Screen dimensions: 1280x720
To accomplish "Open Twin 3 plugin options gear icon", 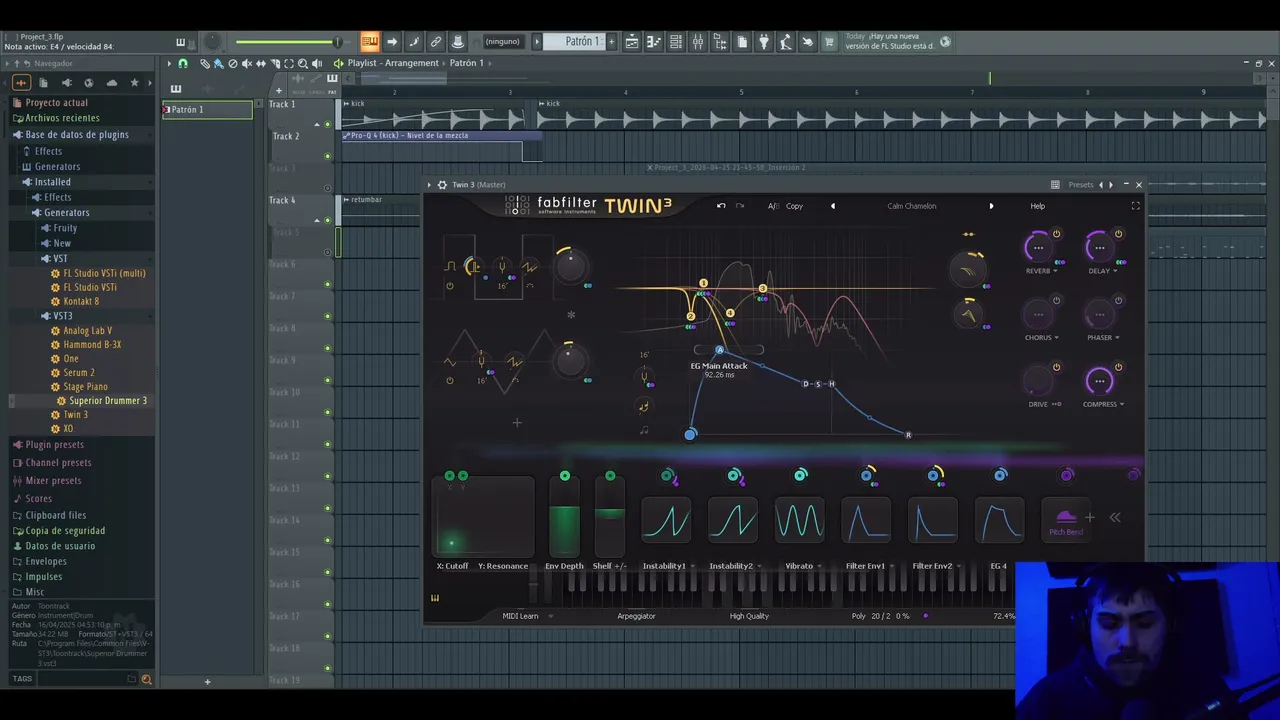I will point(442,185).
